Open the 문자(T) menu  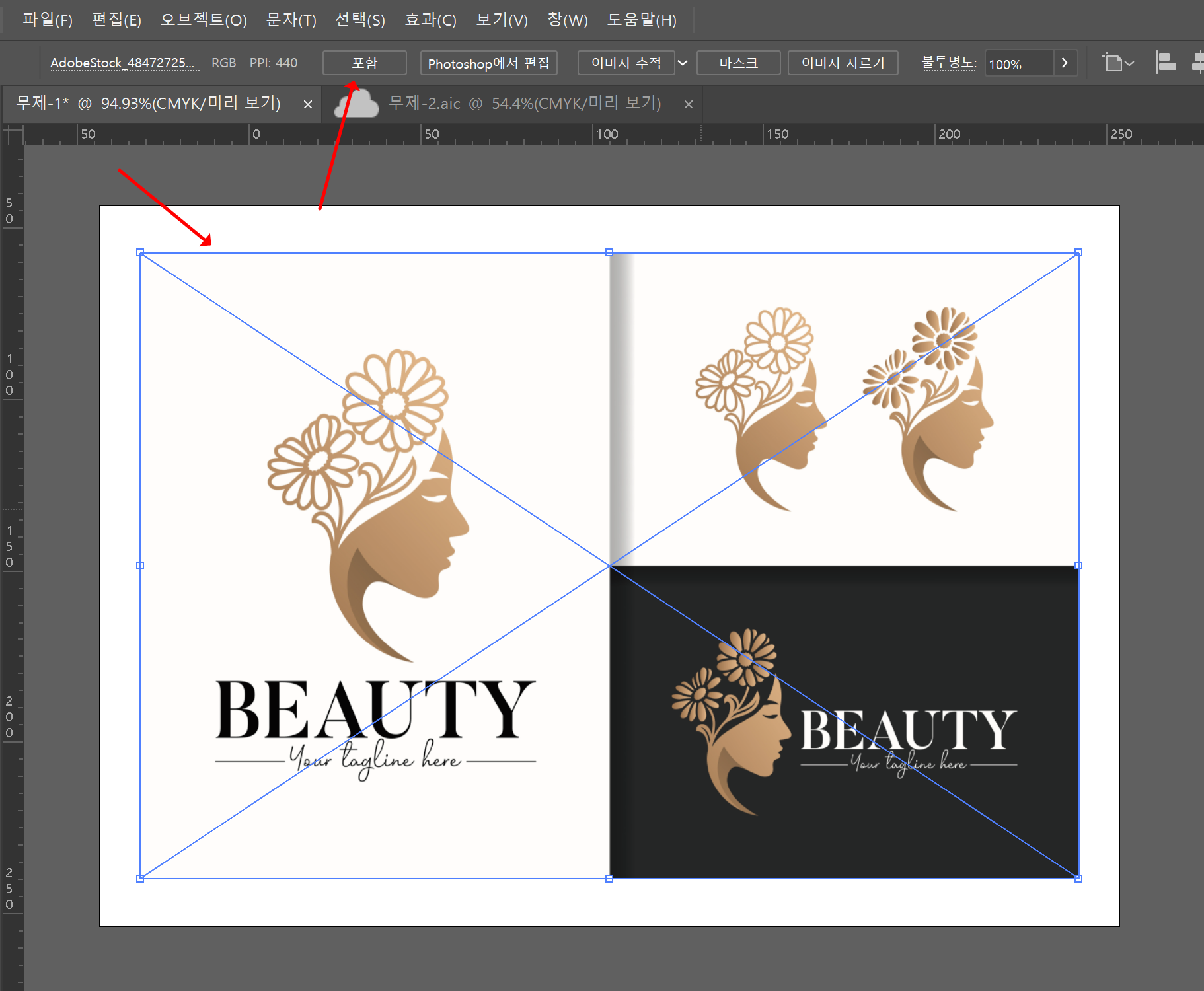coord(291,20)
